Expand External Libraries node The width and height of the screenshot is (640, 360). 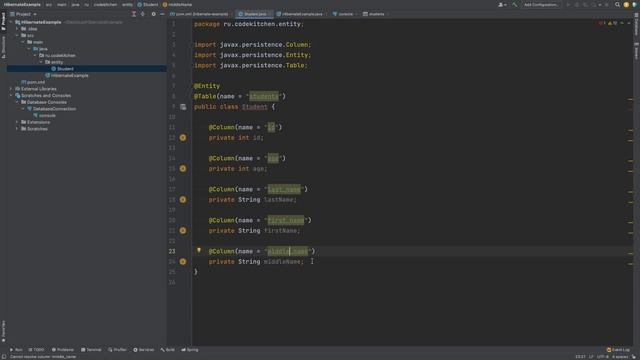pos(11,89)
